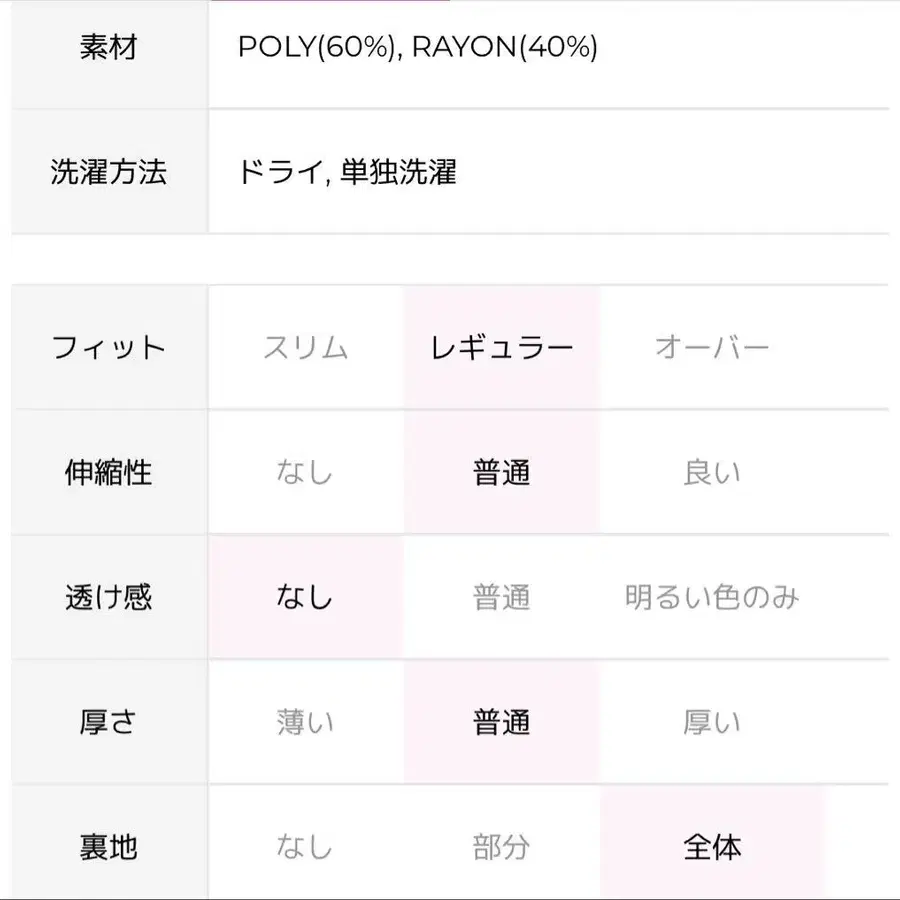Select なし in the 伸縮性 row

(x=305, y=473)
